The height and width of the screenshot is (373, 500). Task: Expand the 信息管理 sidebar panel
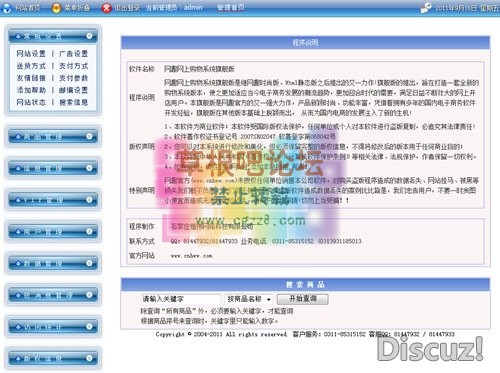click(53, 168)
